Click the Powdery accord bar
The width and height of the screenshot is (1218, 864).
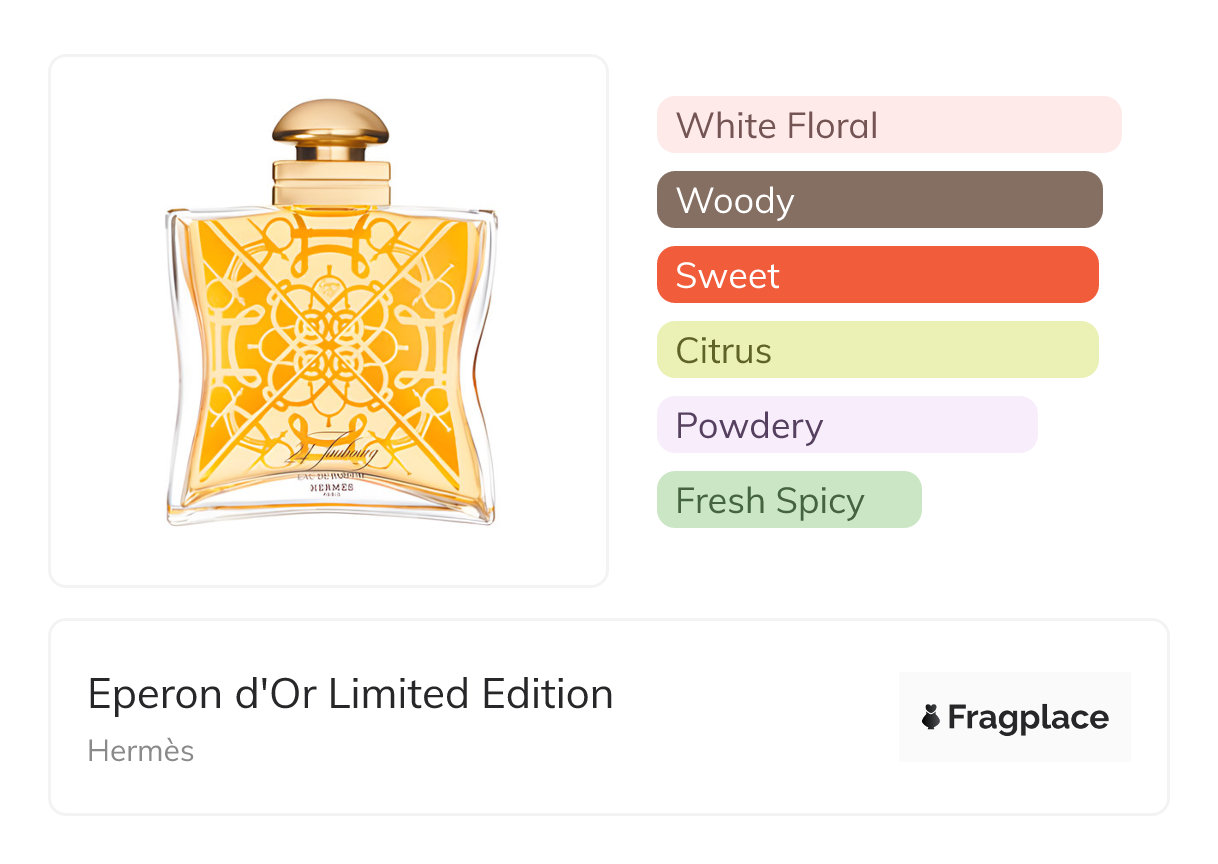(846, 425)
